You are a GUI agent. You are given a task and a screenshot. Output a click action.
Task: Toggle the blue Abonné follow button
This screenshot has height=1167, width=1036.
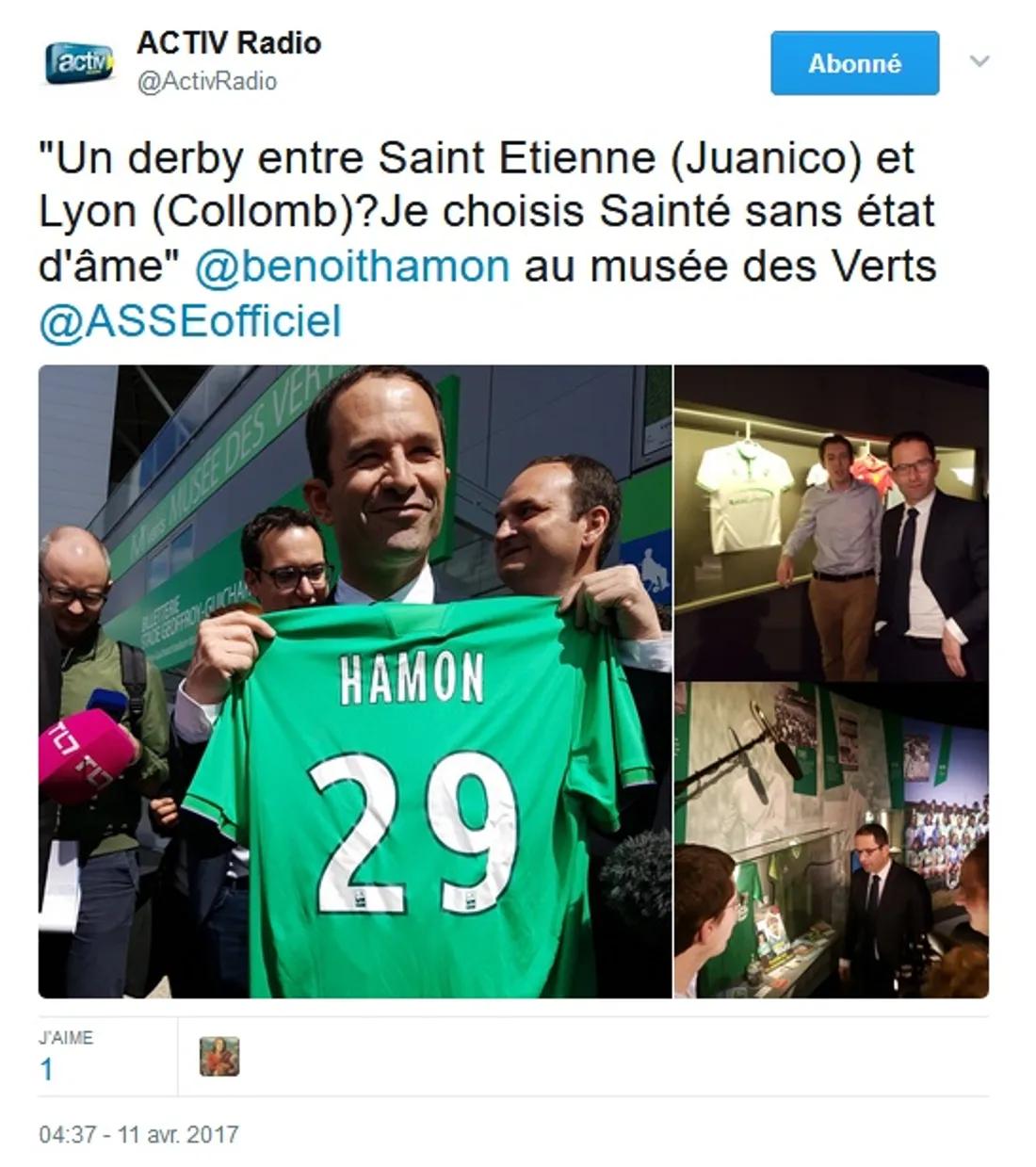point(854,63)
